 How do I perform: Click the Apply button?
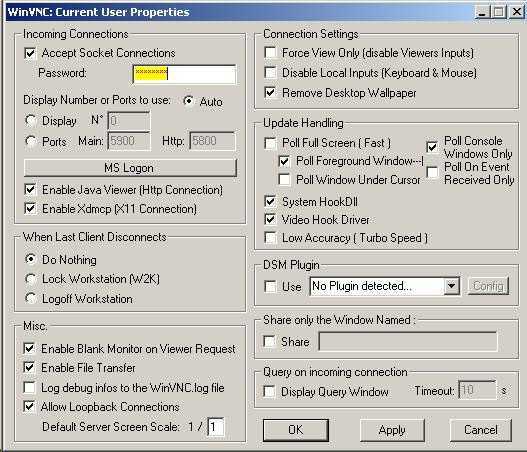[x=392, y=430]
